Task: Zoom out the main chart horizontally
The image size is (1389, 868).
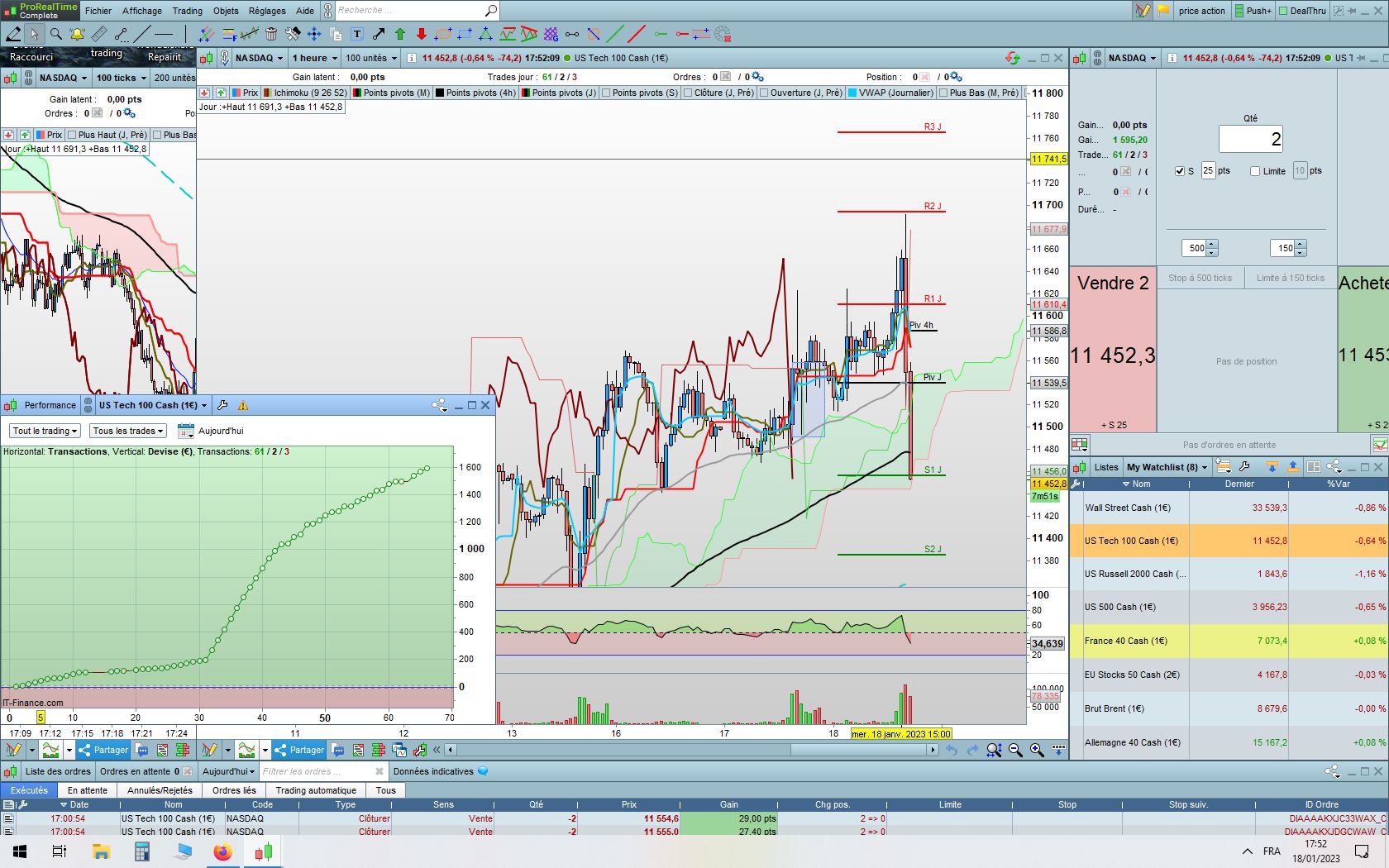Action: (x=1015, y=750)
